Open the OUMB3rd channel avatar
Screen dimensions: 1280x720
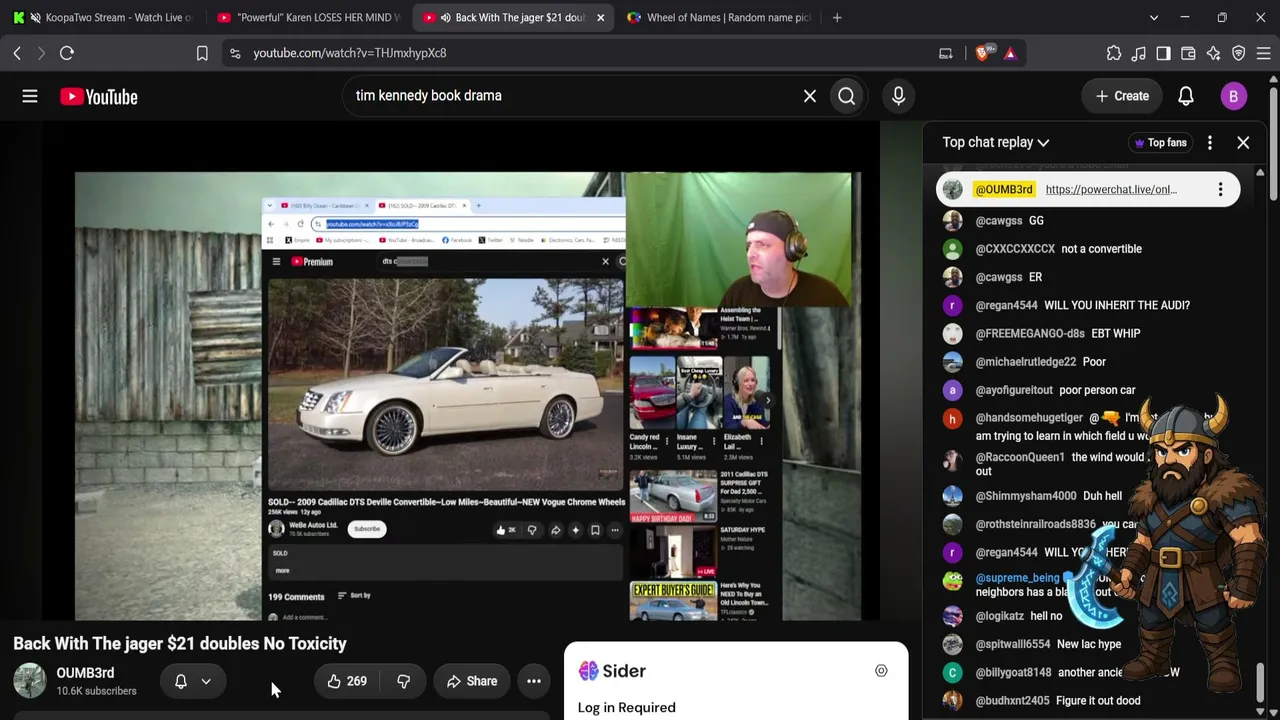[30, 681]
